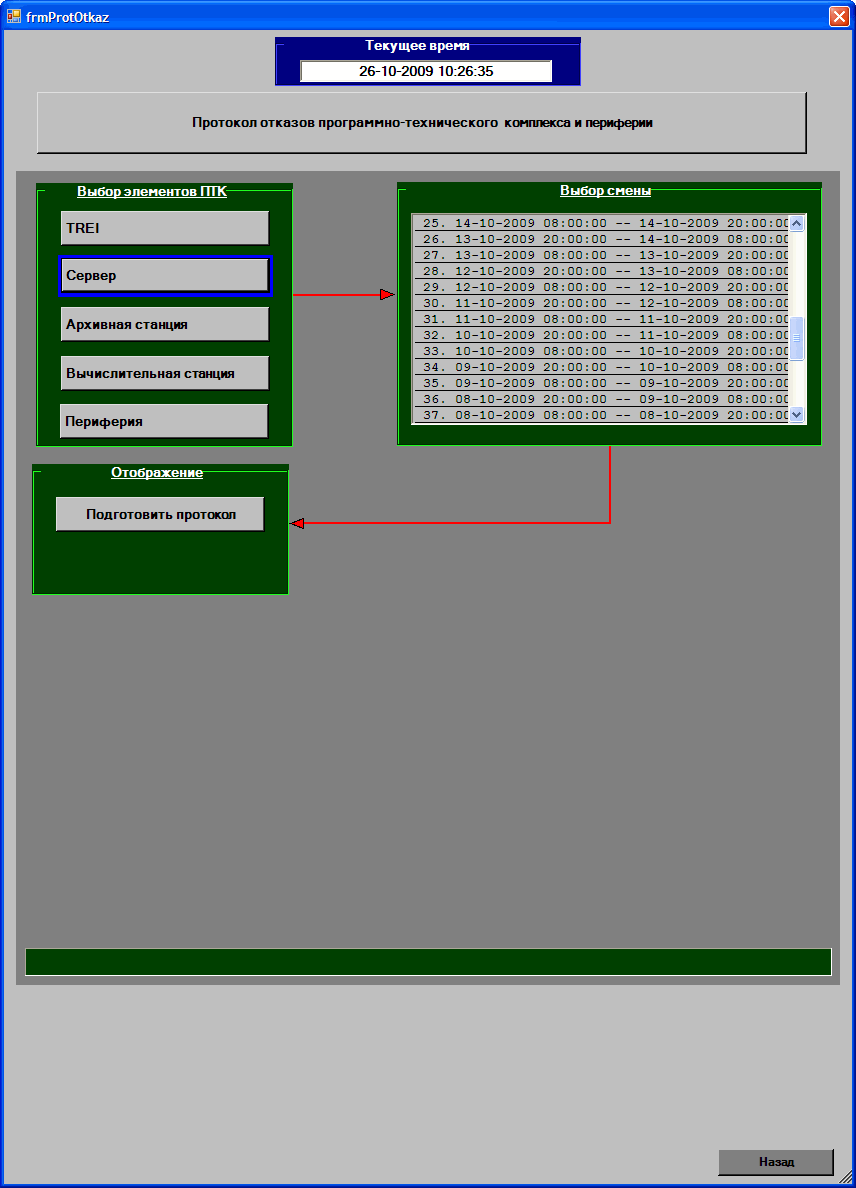Select shift row 32. 10-10-2009 20:00:00
Image resolution: width=856 pixels, height=1188 pixels.
click(x=601, y=335)
